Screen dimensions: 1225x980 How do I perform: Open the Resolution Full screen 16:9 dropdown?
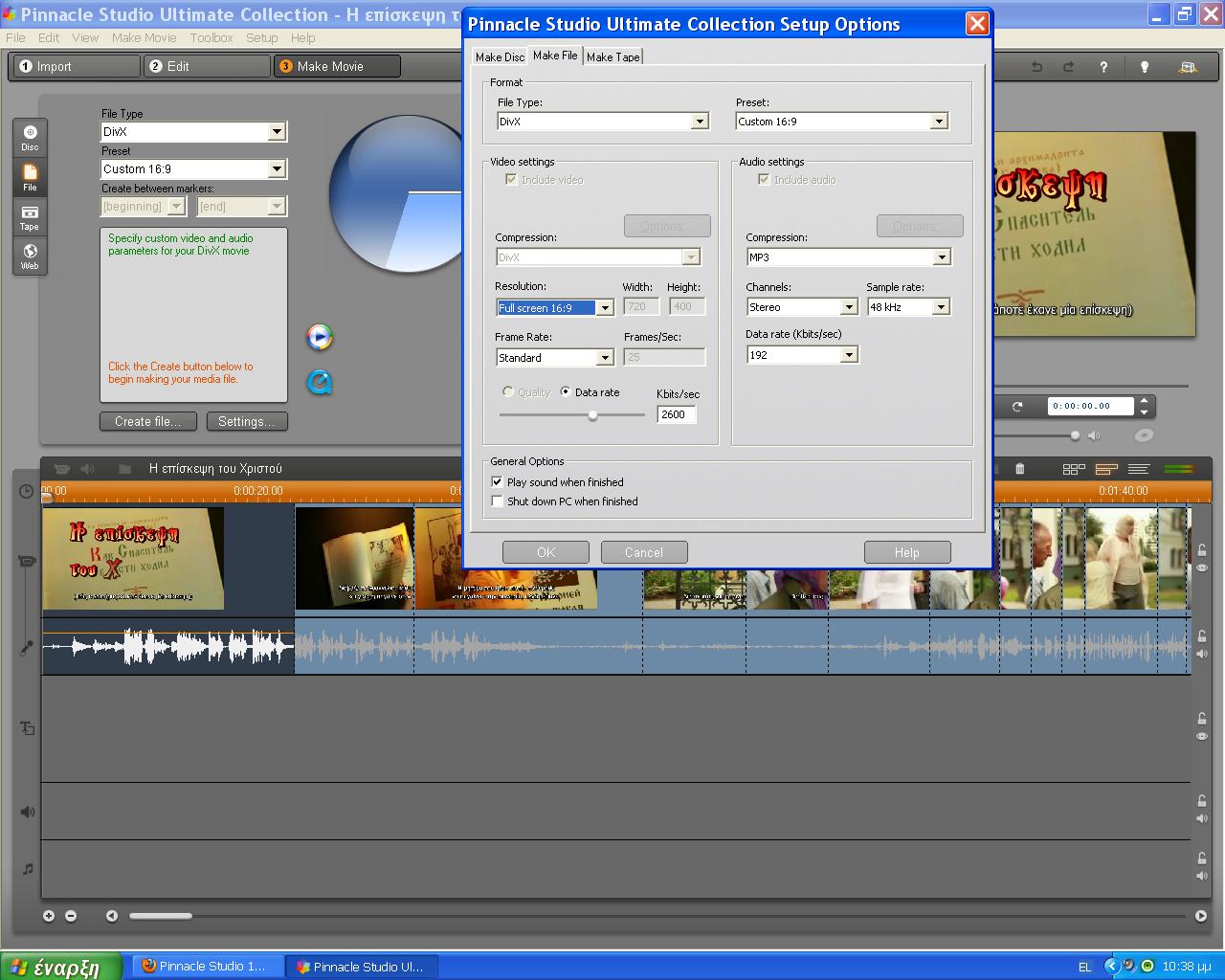[555, 307]
